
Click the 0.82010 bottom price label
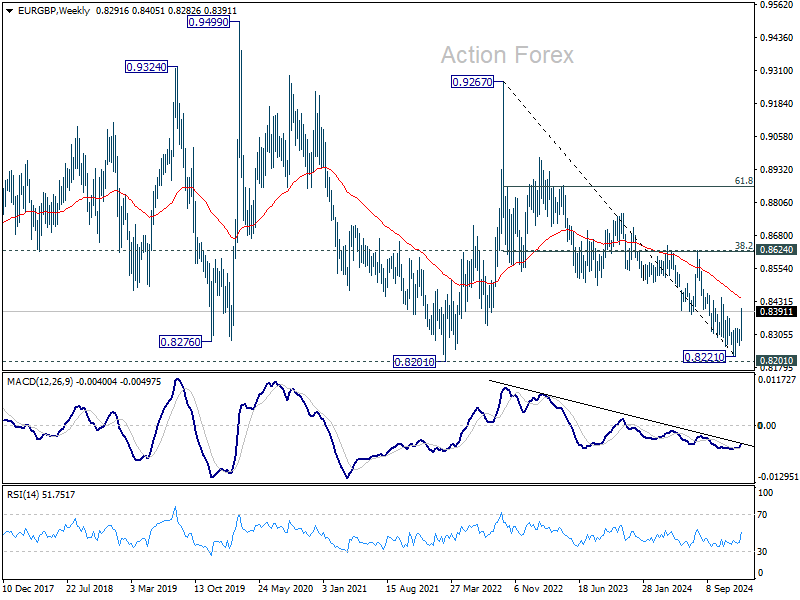[414, 362]
